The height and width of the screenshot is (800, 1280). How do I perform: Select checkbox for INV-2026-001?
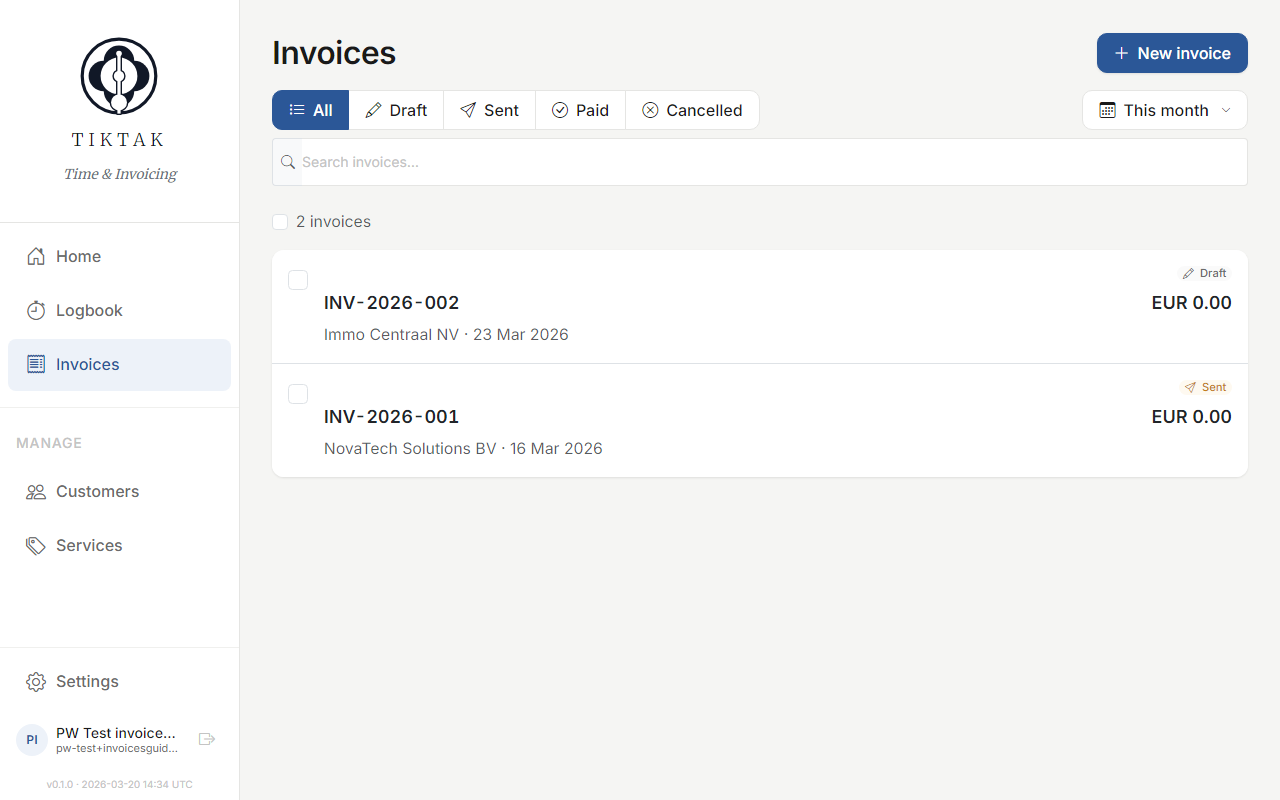(x=298, y=394)
